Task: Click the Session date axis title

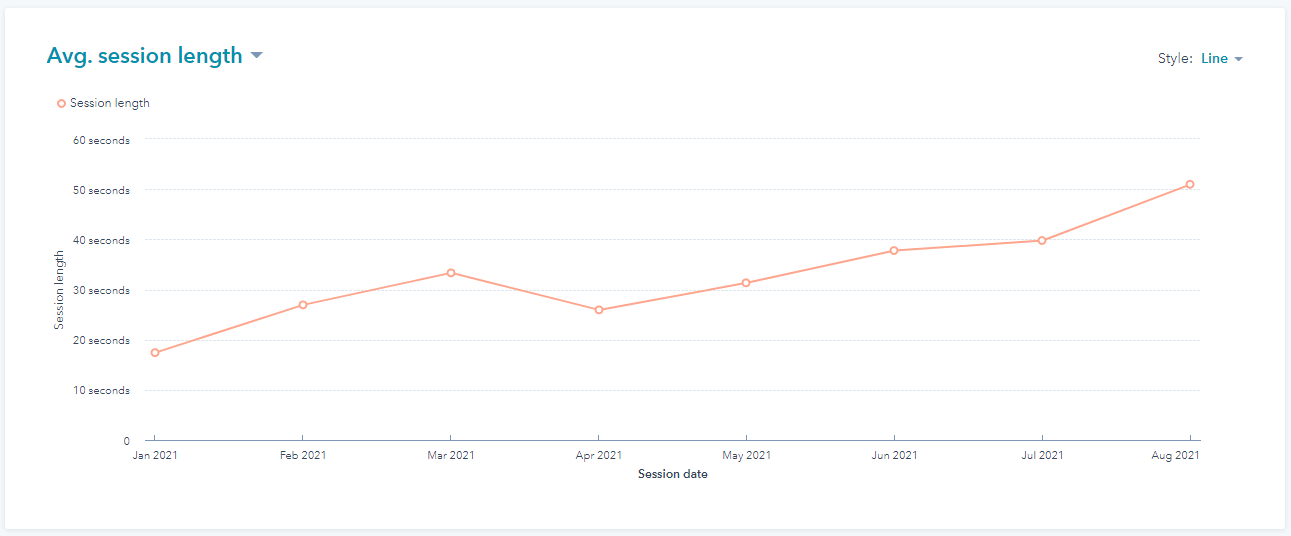Action: tap(672, 474)
